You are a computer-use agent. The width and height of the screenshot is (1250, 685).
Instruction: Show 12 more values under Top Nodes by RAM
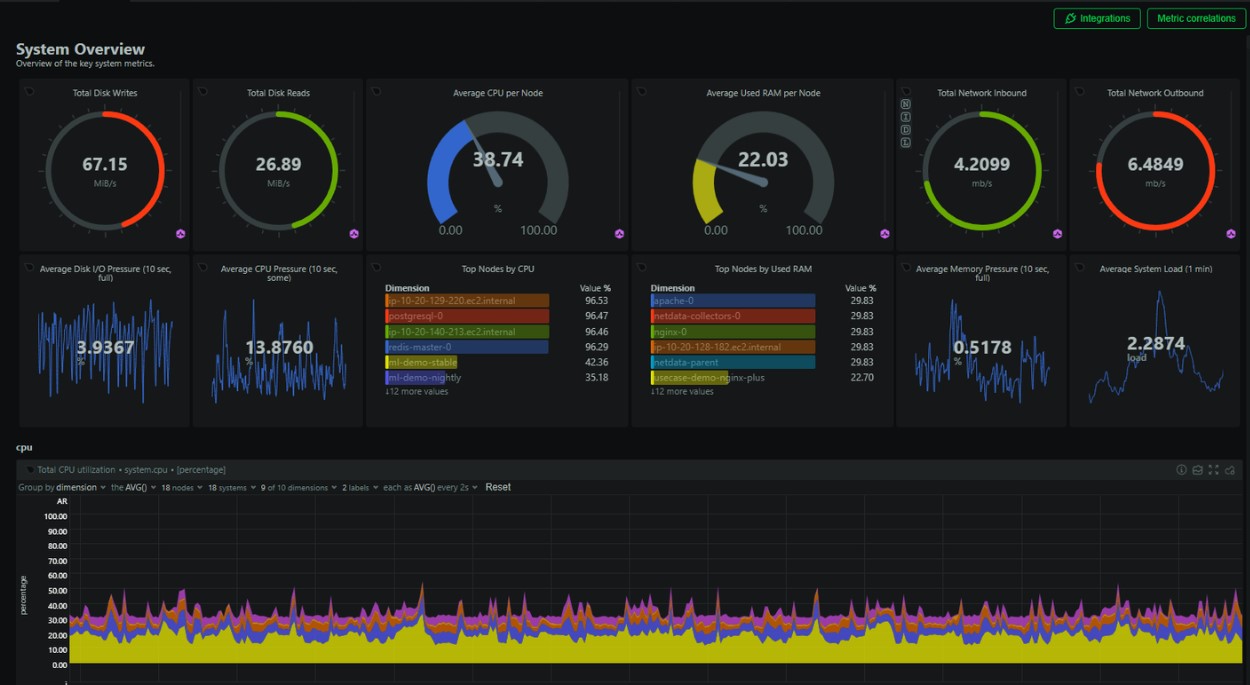682,392
